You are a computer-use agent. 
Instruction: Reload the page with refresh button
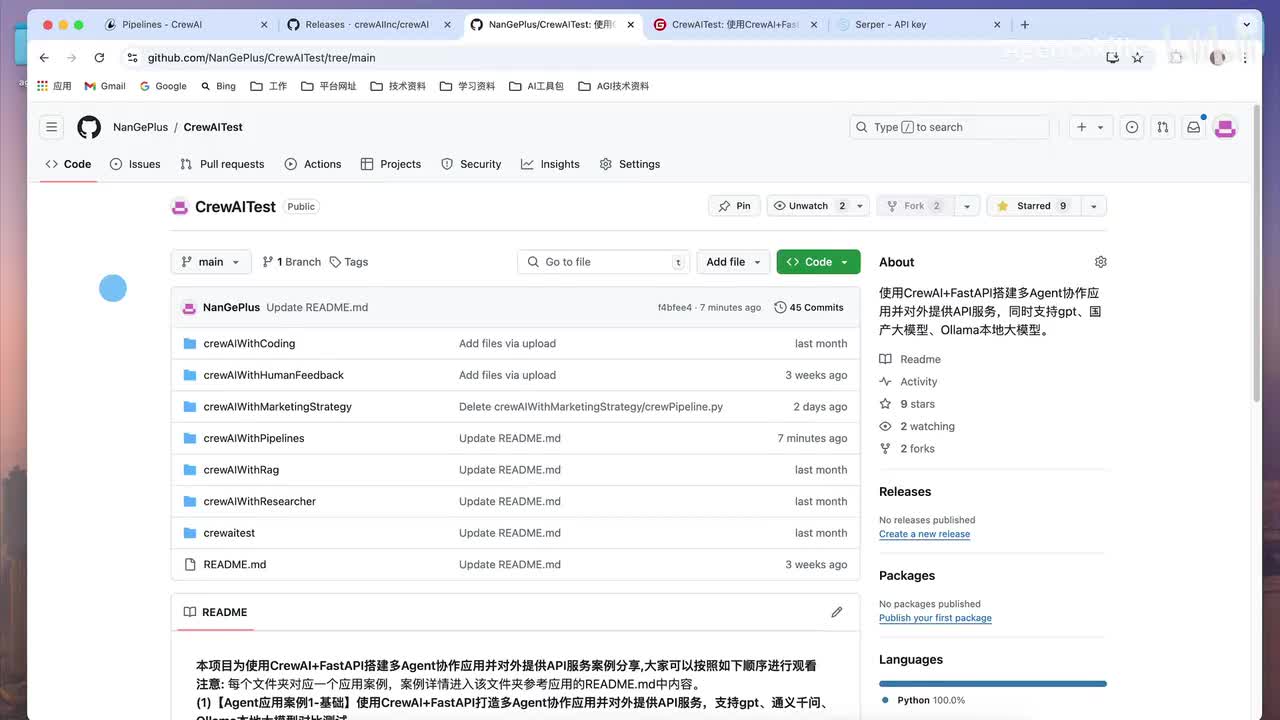pos(99,58)
